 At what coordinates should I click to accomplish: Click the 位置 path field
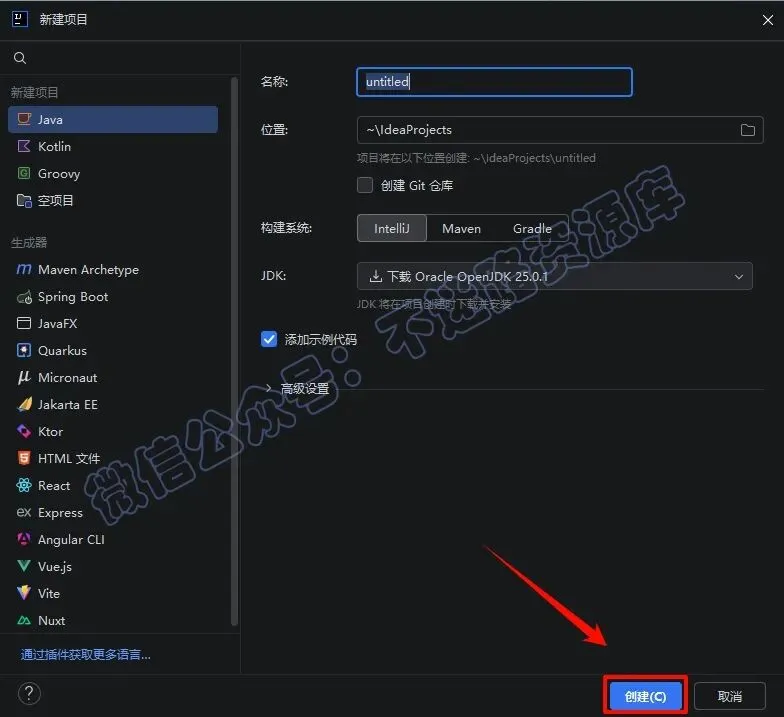point(560,130)
